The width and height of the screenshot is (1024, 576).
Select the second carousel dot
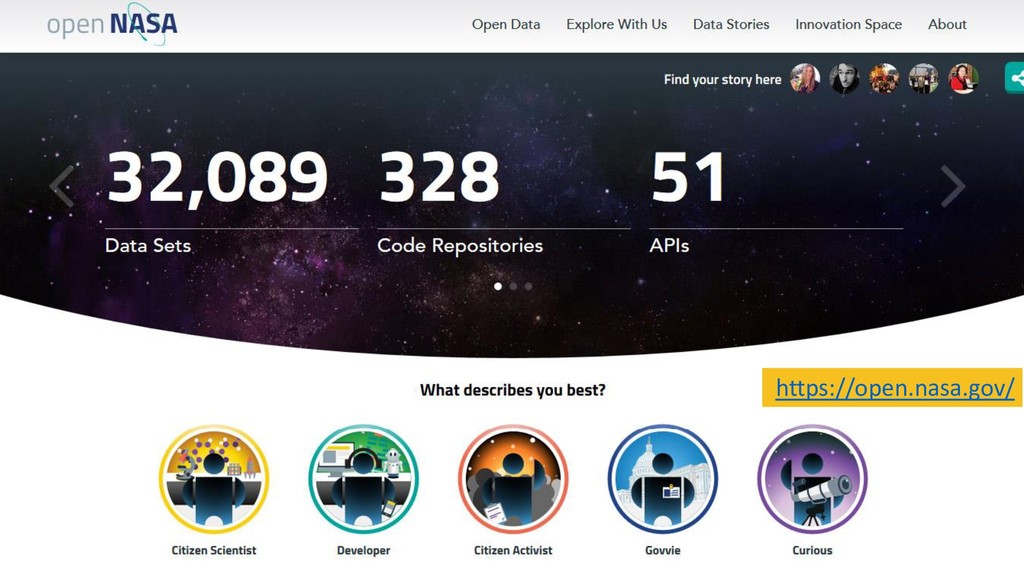pos(513,286)
